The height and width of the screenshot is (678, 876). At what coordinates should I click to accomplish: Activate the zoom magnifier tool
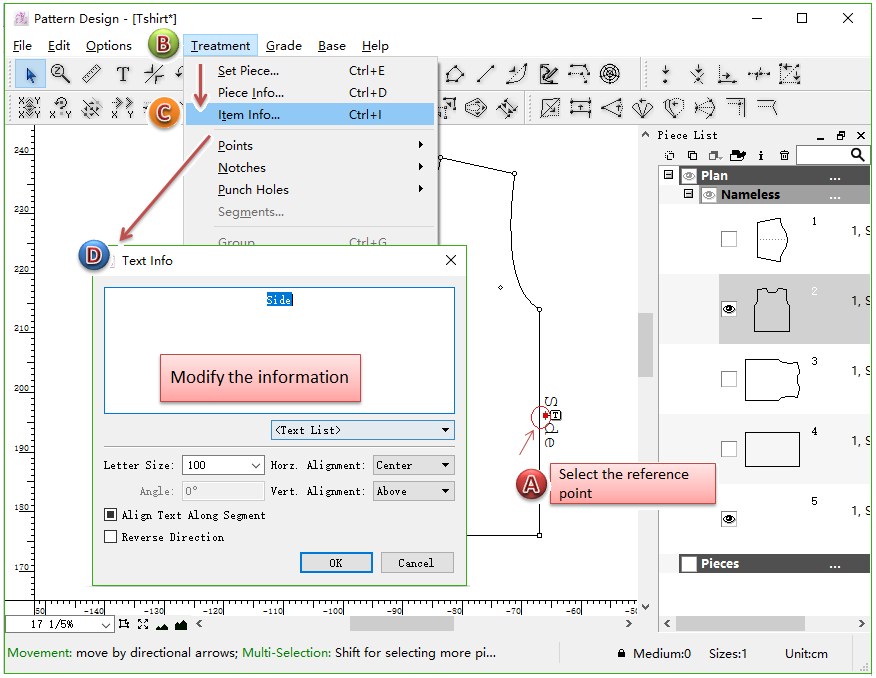61,74
